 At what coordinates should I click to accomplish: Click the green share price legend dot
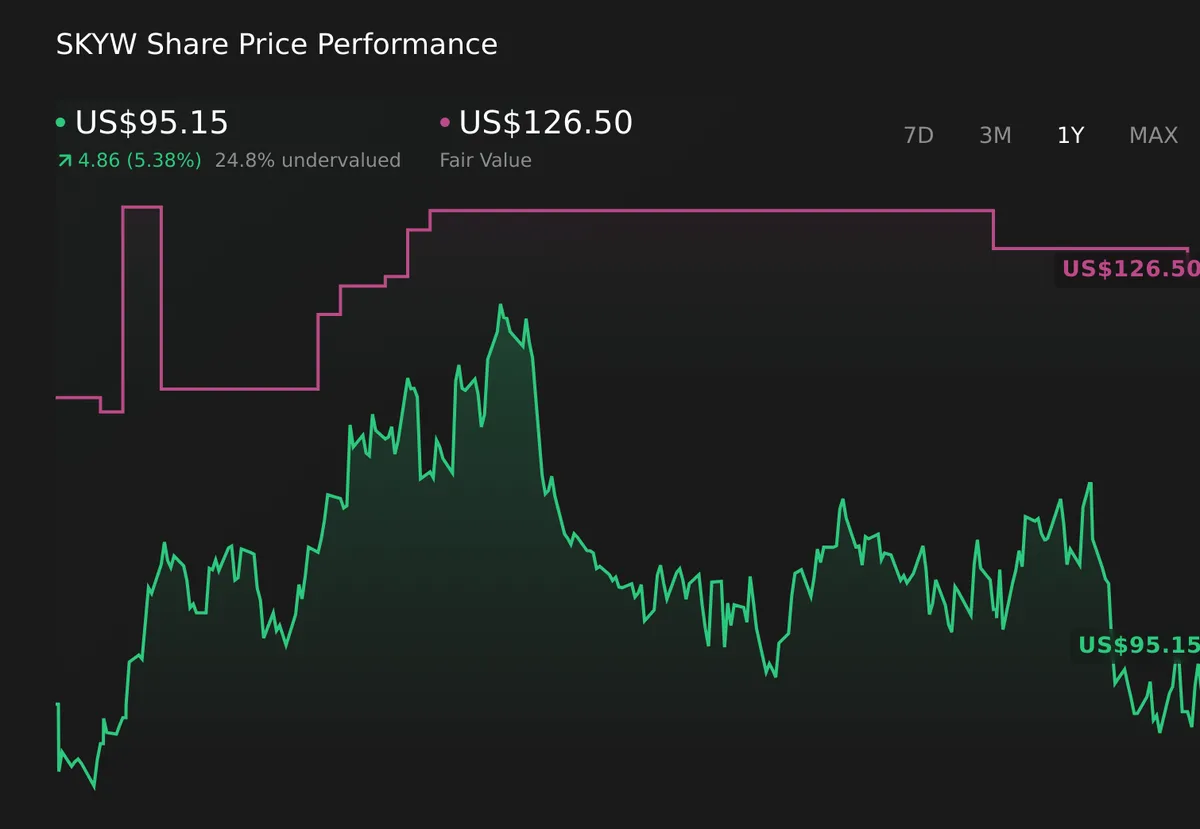click(x=61, y=123)
